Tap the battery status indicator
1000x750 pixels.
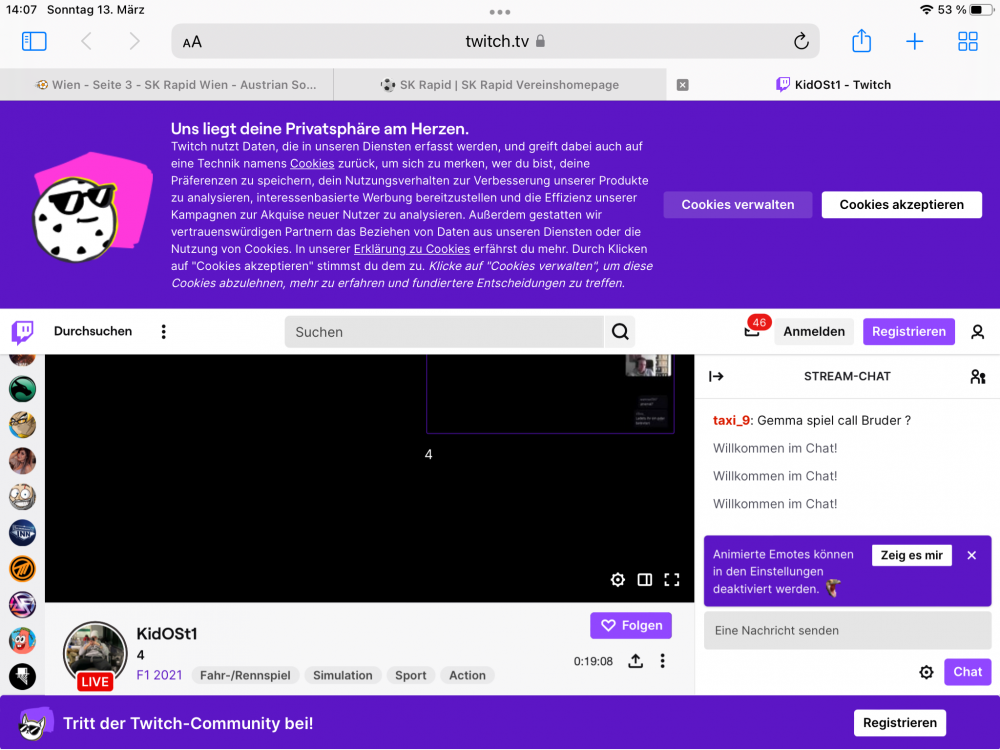(982, 10)
